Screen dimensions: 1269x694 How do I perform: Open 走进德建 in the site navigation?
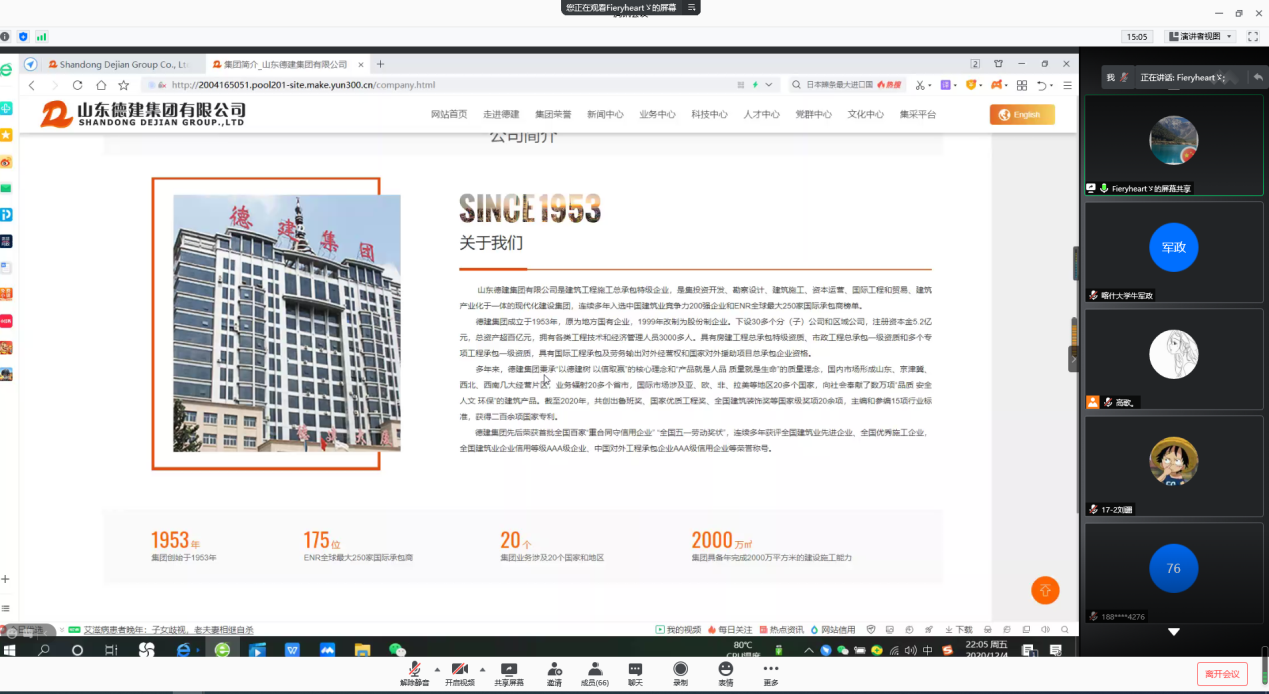(x=501, y=114)
